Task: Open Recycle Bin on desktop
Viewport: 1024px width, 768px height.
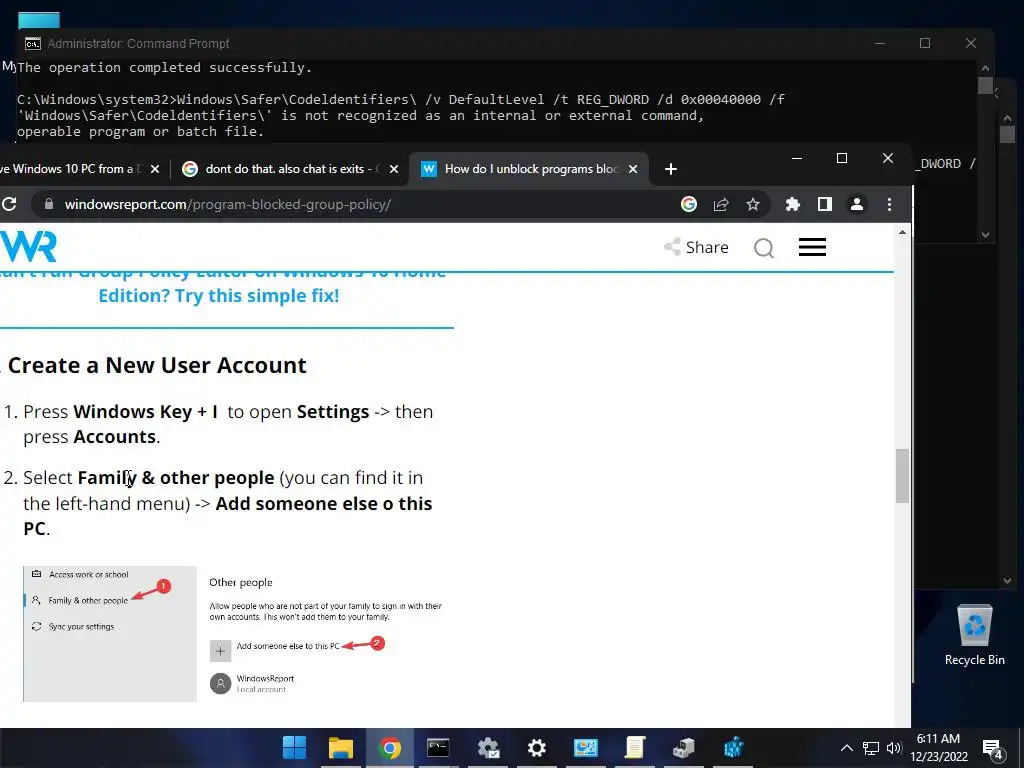Action: coord(974,635)
